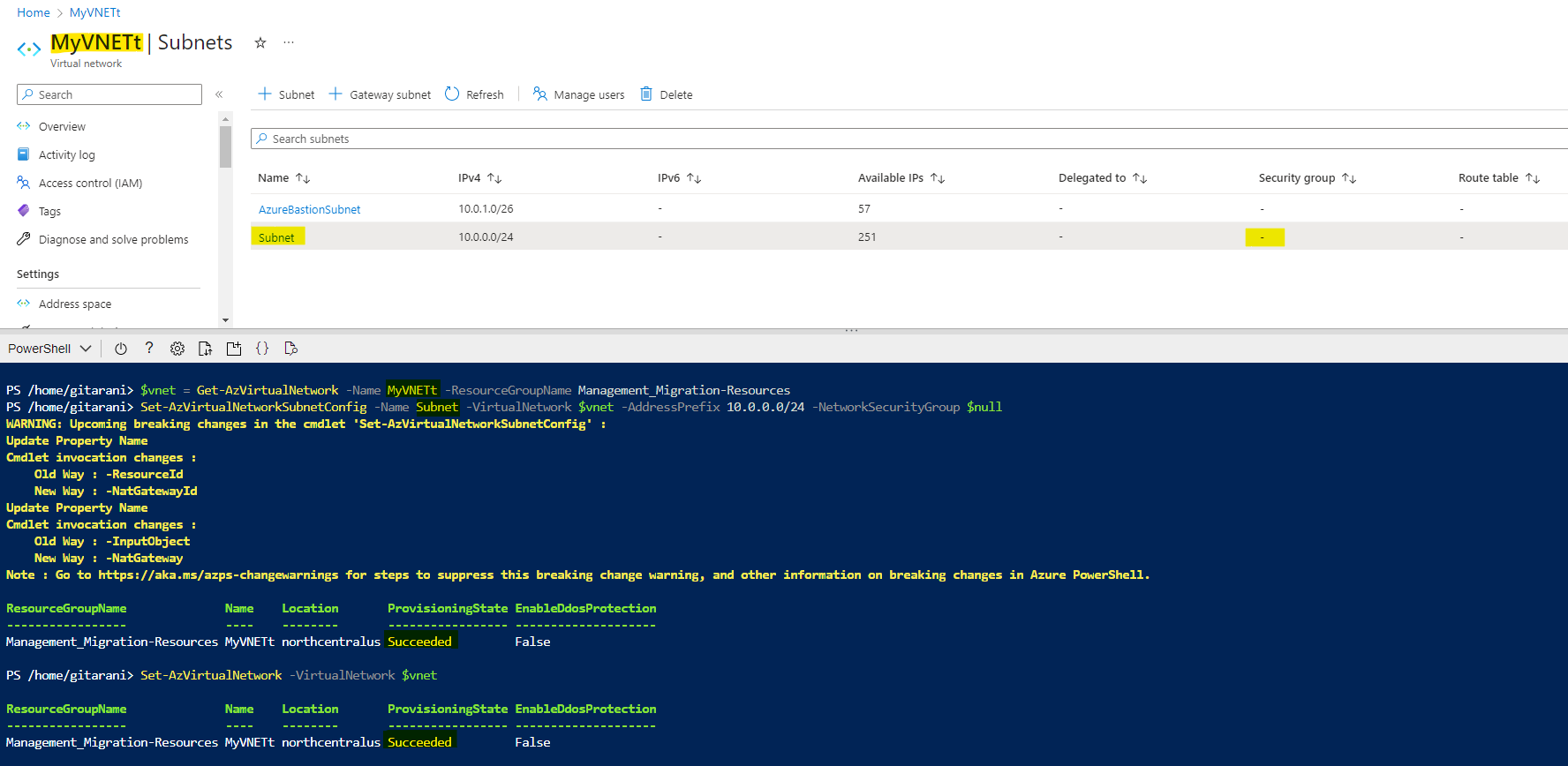Viewport: 1568px width, 766px height.
Task: Click the 10.0.1.0/26 IPv4 cell
Action: tap(486, 209)
